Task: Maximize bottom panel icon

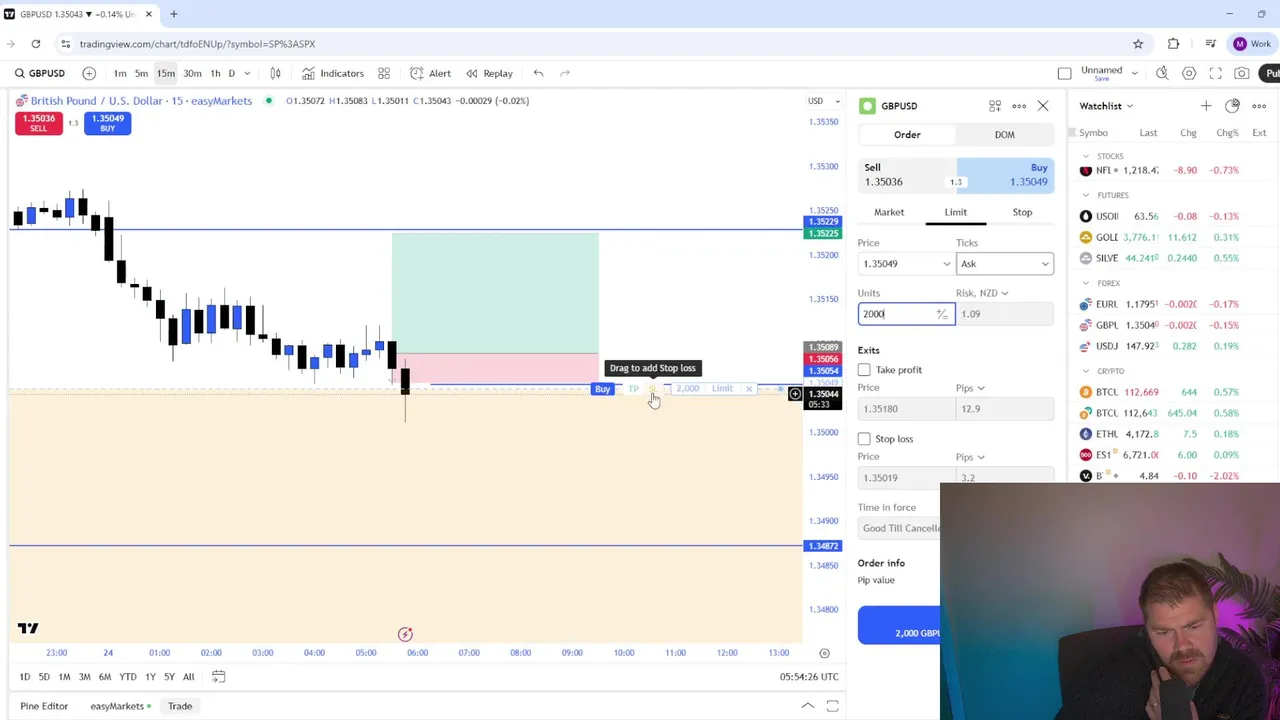Action: pyautogui.click(x=832, y=706)
